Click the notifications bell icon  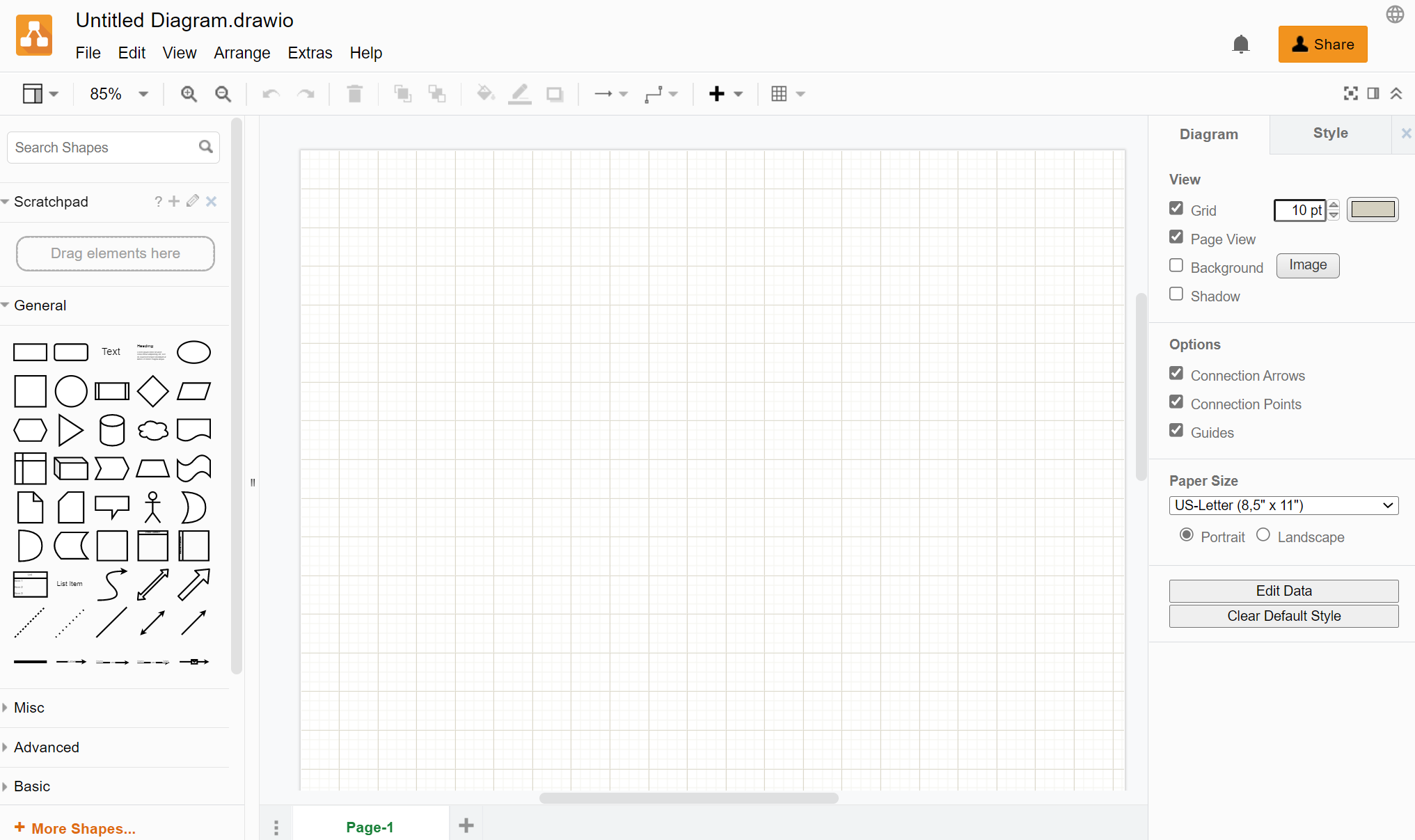1240,45
